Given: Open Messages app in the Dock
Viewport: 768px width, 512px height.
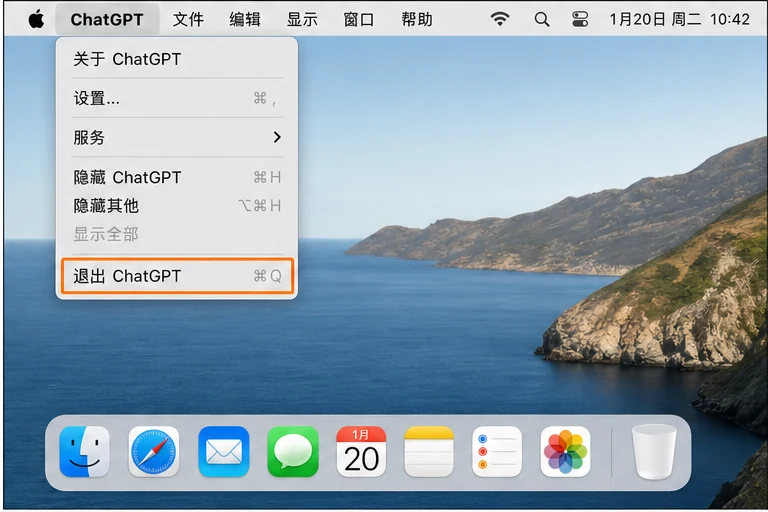Looking at the screenshot, I should [x=293, y=451].
